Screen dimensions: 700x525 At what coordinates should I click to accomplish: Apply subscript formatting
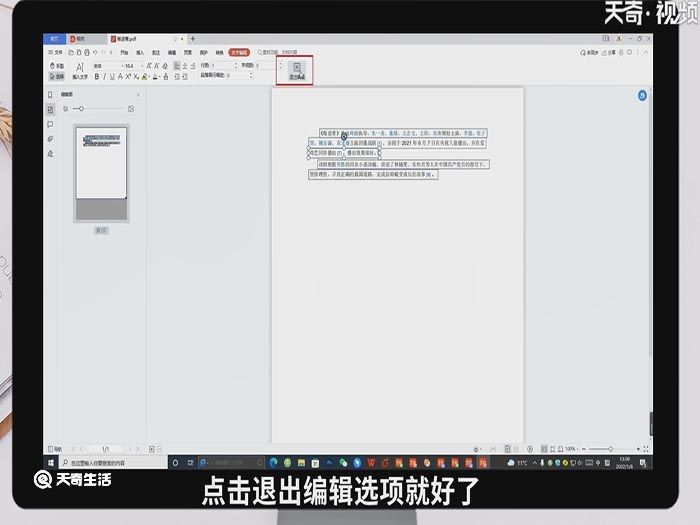tap(136, 77)
